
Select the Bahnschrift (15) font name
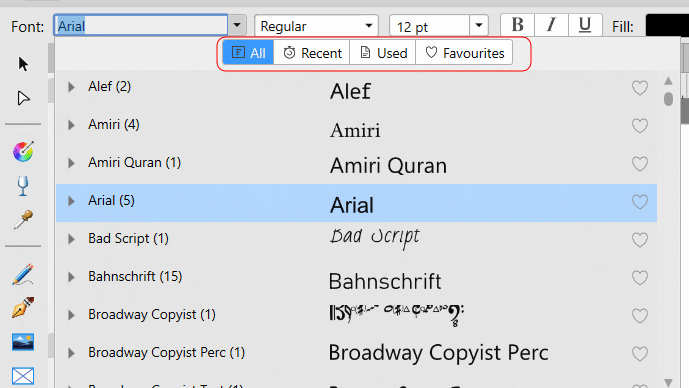[135, 276]
